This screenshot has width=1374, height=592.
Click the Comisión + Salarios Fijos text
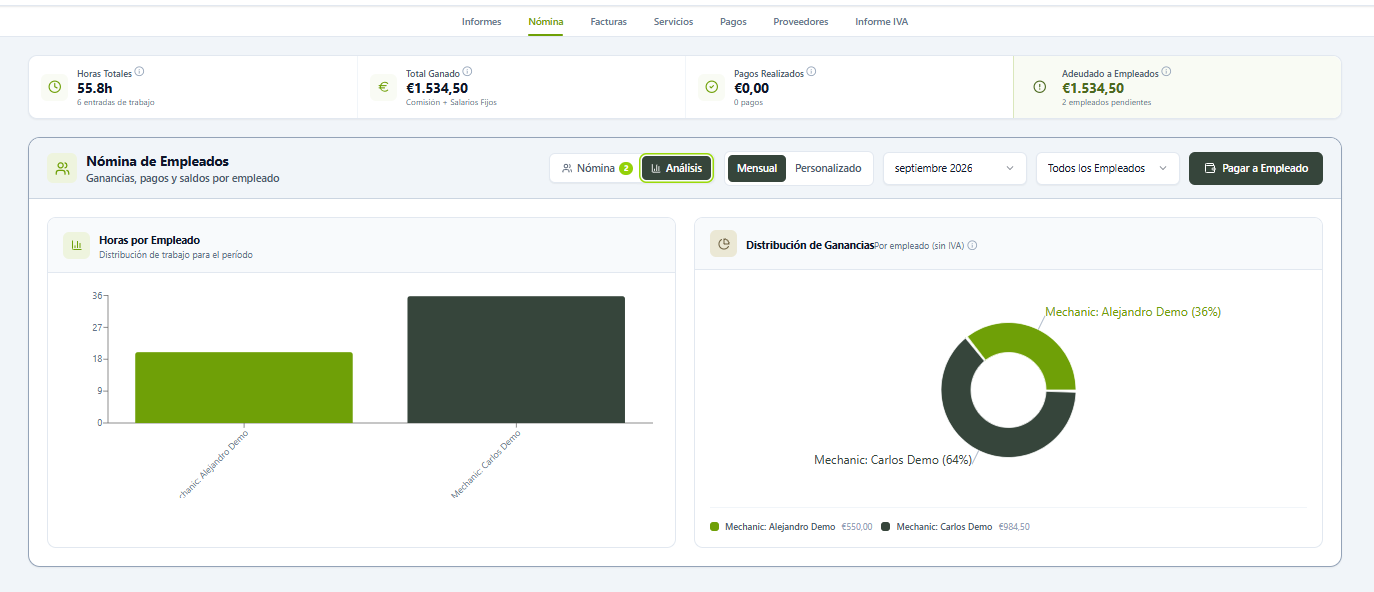tap(451, 102)
